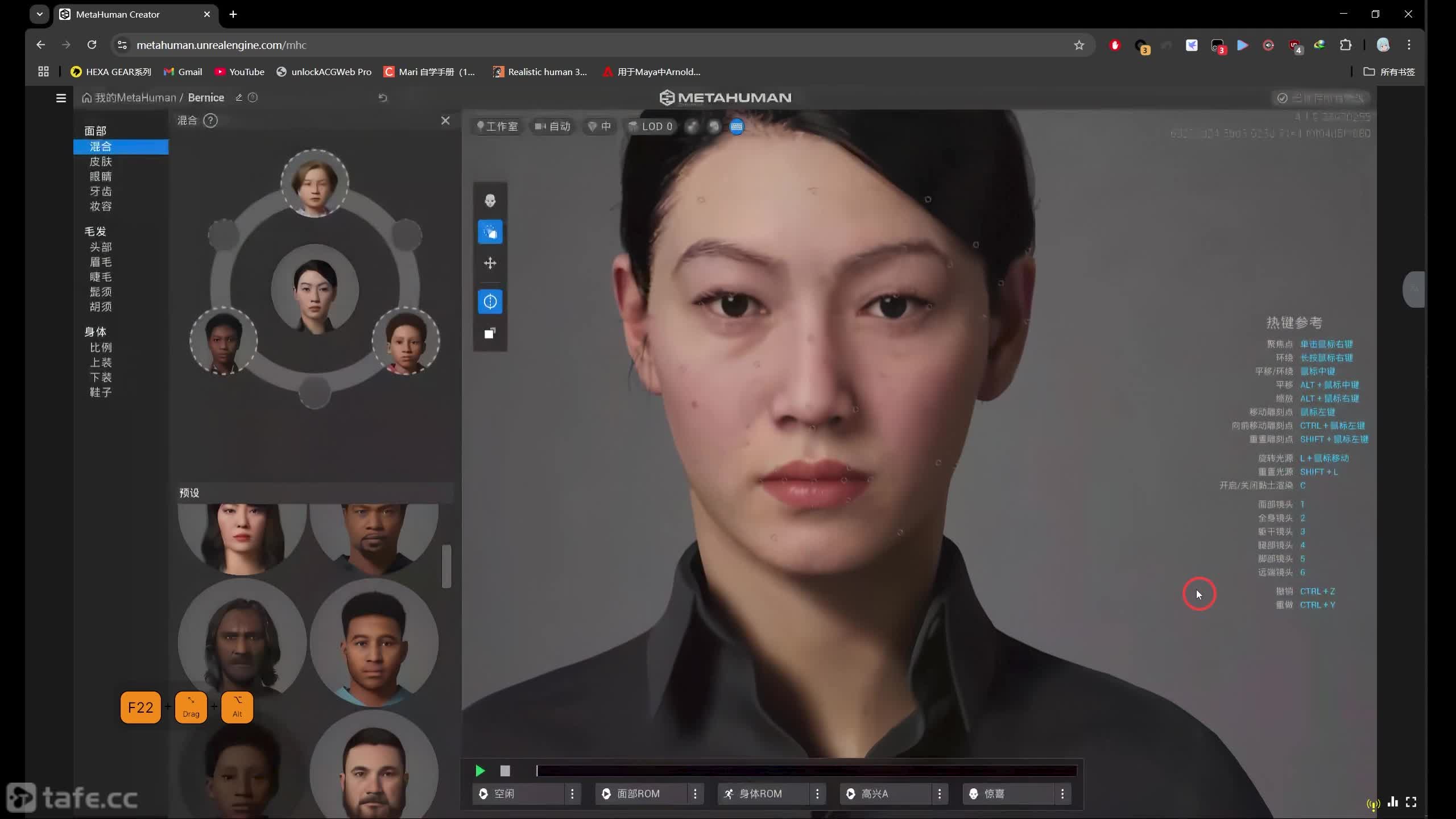Play the animation preview
Screen dimensions: 1456x819
point(480,771)
